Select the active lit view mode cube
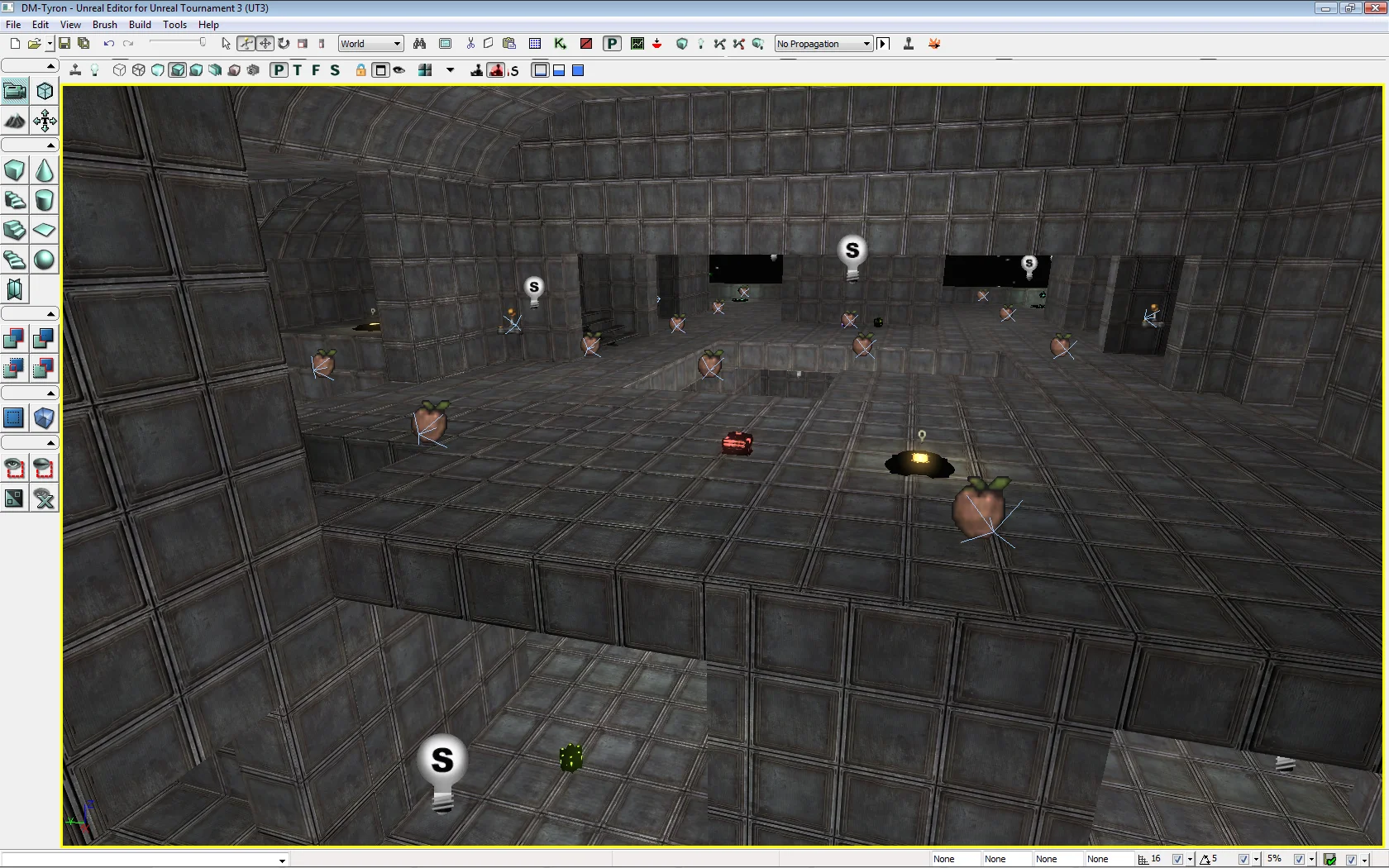This screenshot has width=1389, height=868. click(177, 70)
